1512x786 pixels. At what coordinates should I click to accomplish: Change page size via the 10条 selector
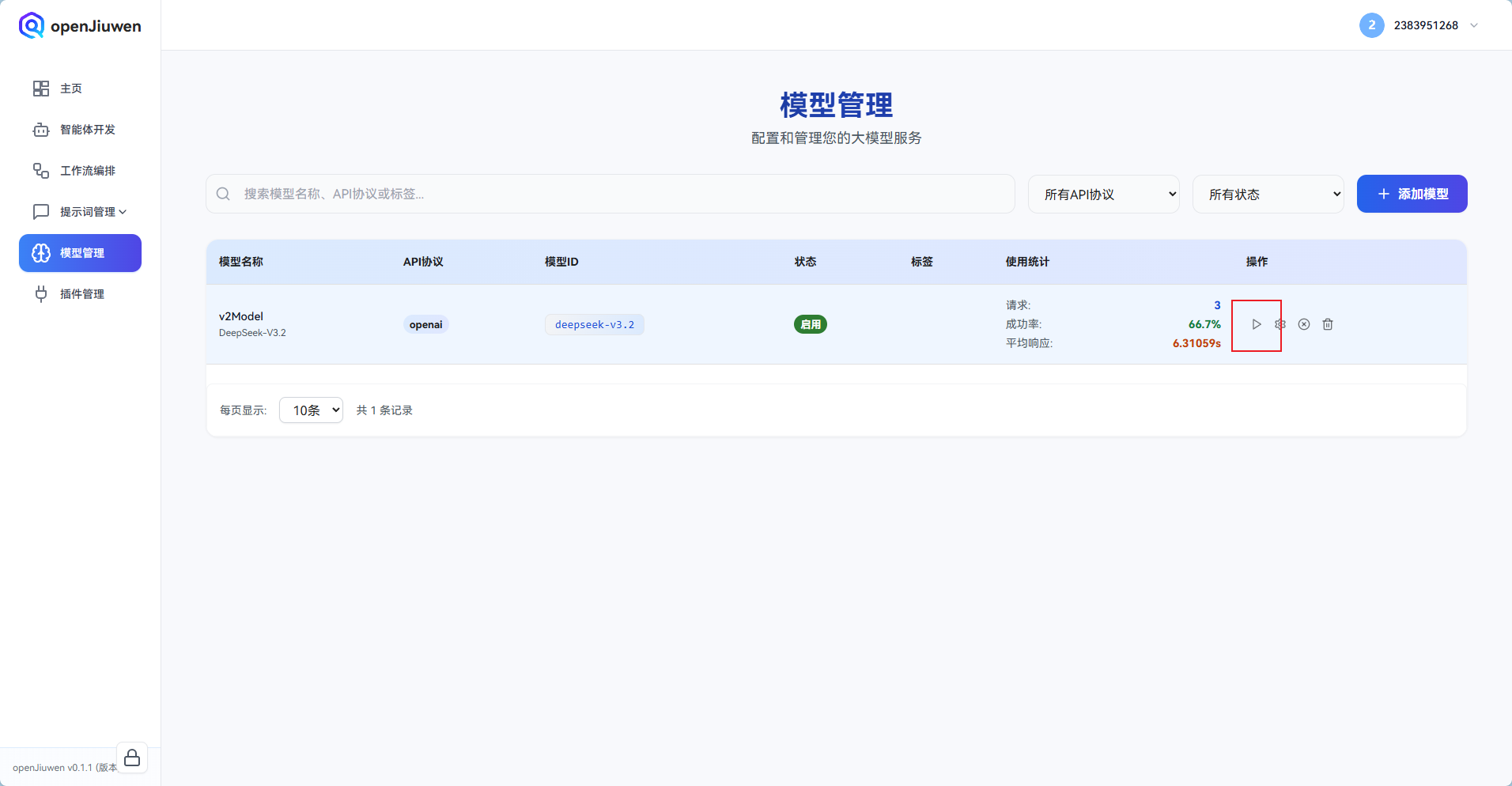(x=310, y=410)
